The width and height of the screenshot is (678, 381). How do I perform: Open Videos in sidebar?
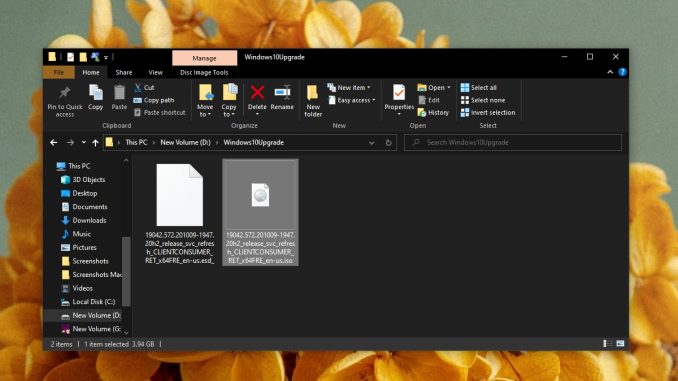[x=77, y=288]
